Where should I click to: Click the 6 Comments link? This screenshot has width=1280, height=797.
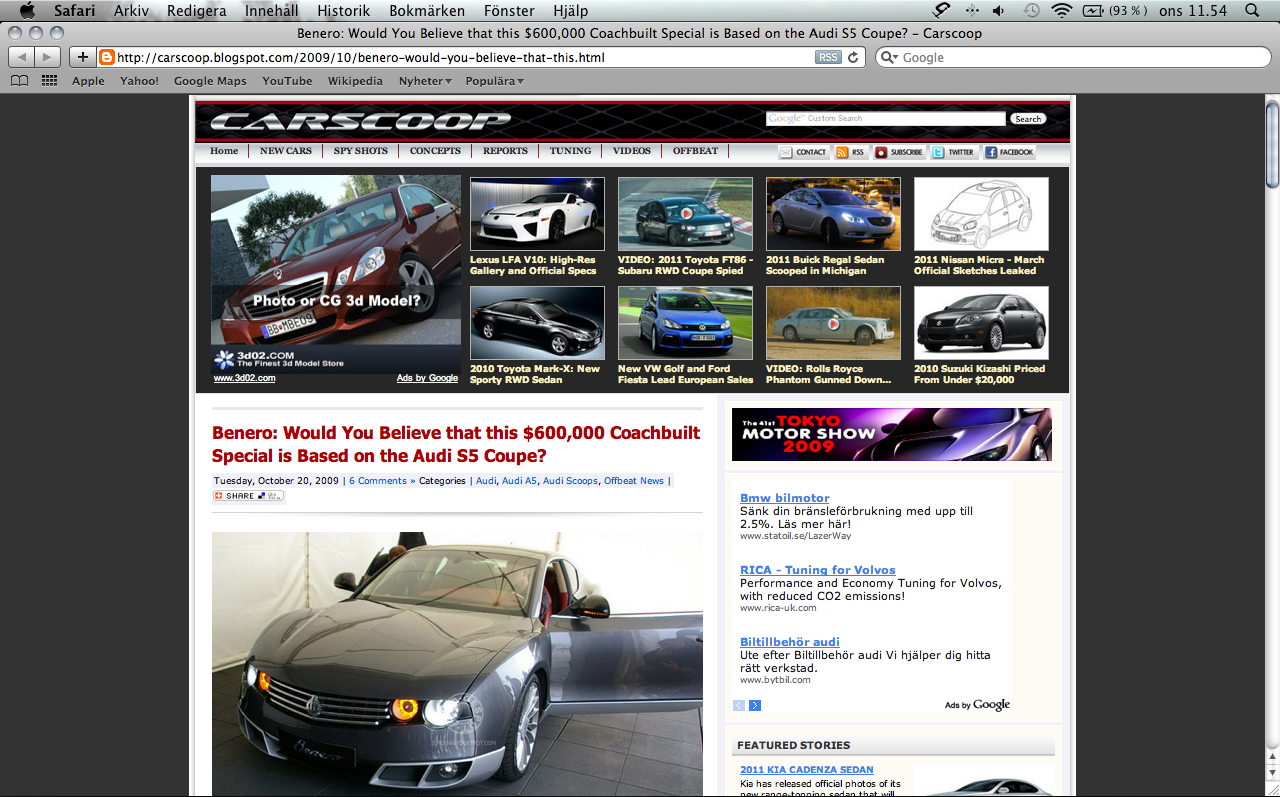tap(382, 481)
